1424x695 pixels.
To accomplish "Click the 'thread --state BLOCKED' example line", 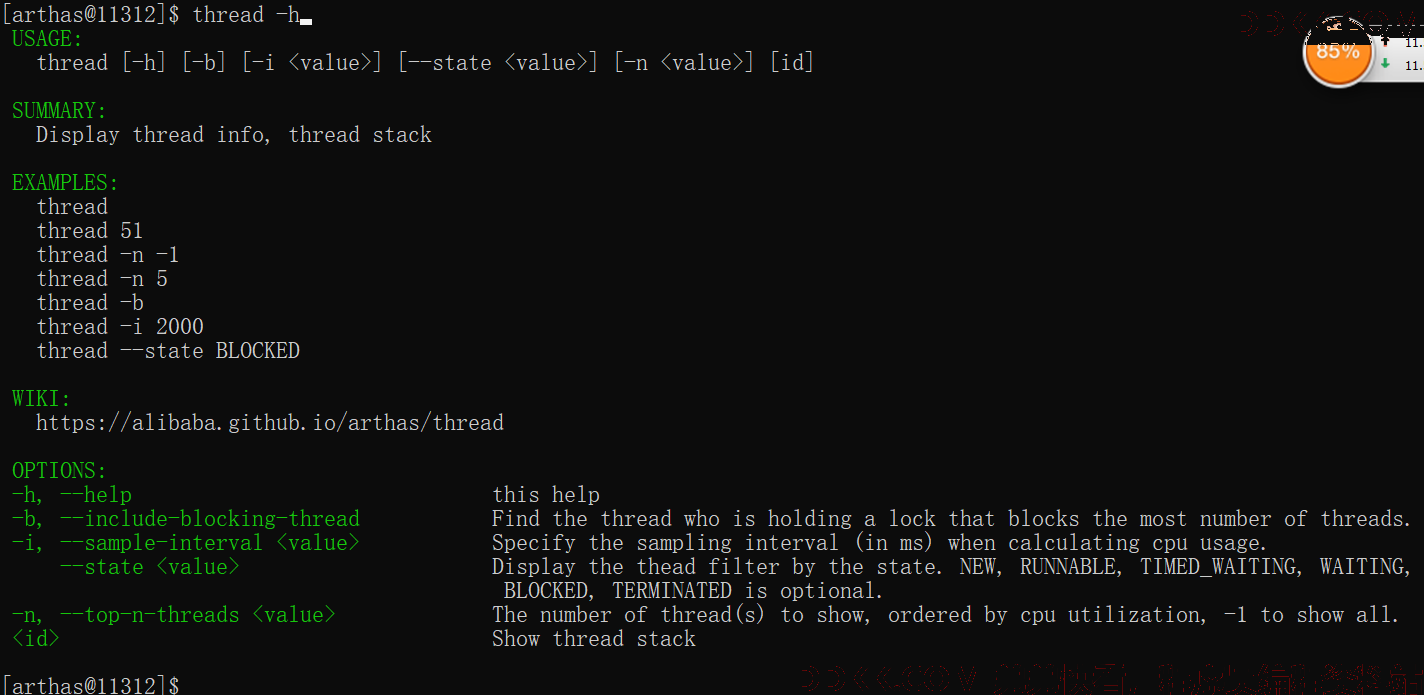I will pos(168,351).
